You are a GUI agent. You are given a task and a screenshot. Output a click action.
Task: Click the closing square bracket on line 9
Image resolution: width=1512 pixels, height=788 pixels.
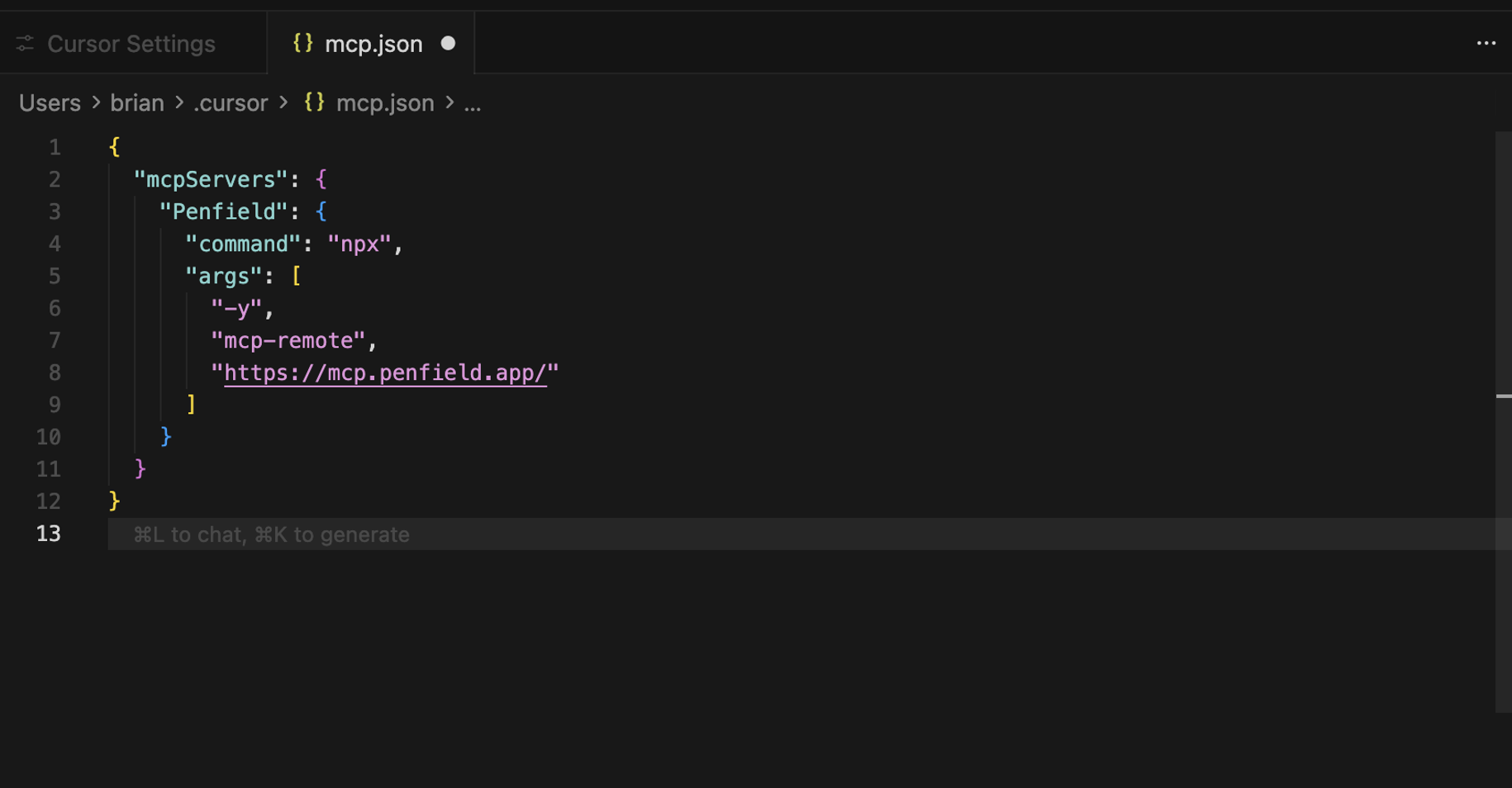pyautogui.click(x=191, y=405)
